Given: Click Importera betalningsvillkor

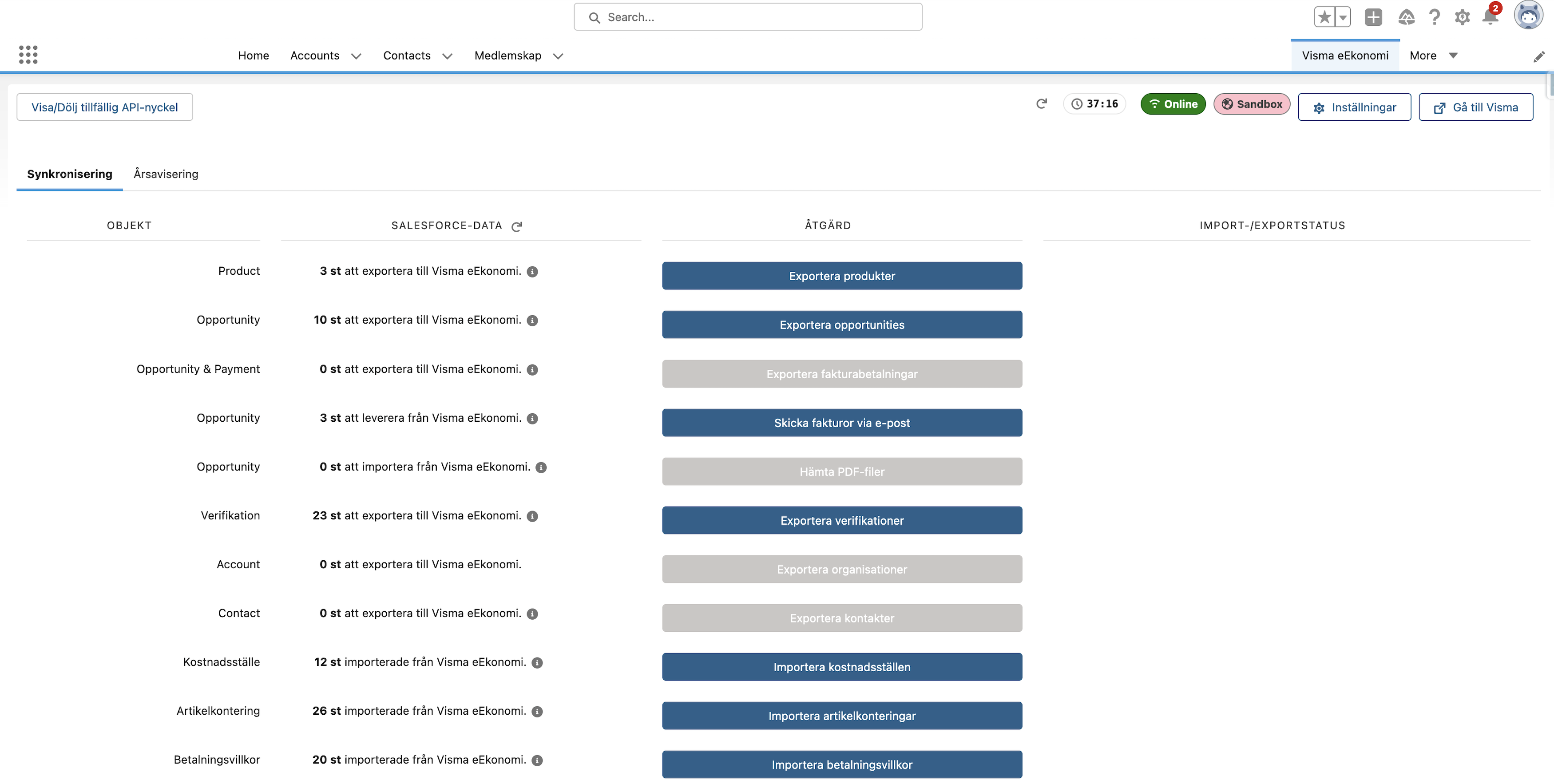Looking at the screenshot, I should (x=841, y=765).
